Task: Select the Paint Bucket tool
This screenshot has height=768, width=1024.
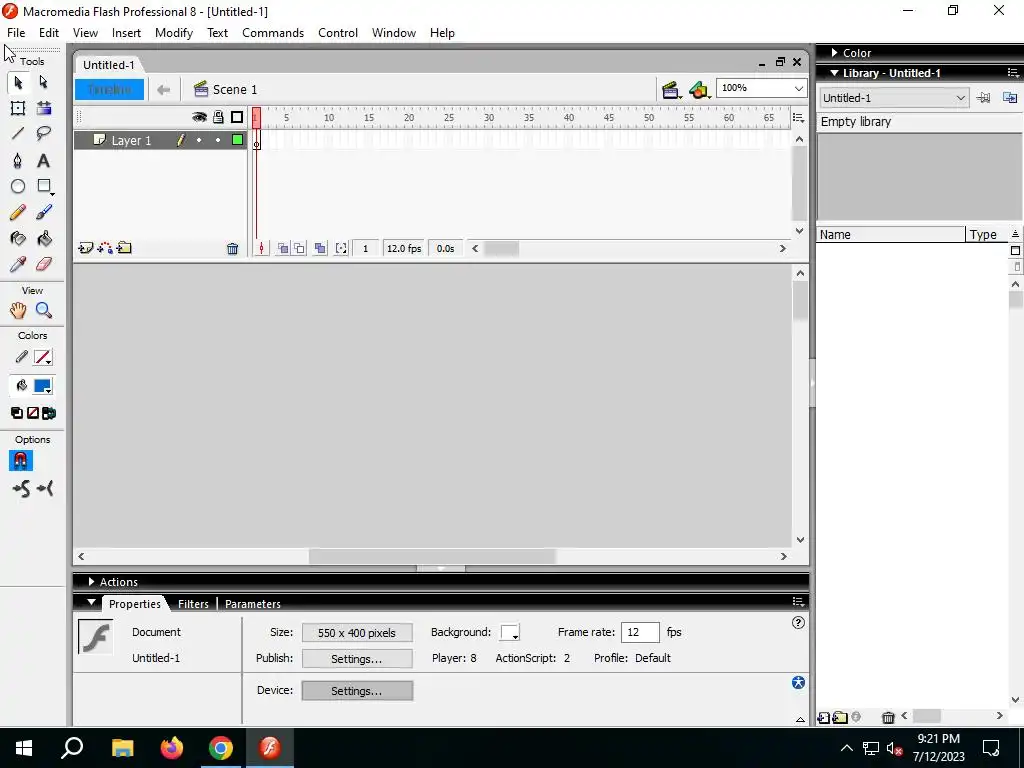Action: click(44, 238)
